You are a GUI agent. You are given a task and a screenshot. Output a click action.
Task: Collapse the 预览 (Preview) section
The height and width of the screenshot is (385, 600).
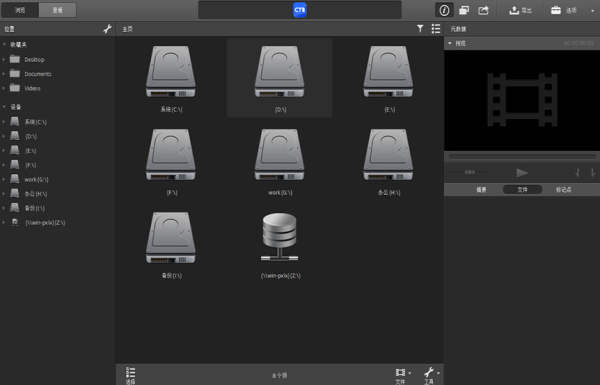pos(450,43)
